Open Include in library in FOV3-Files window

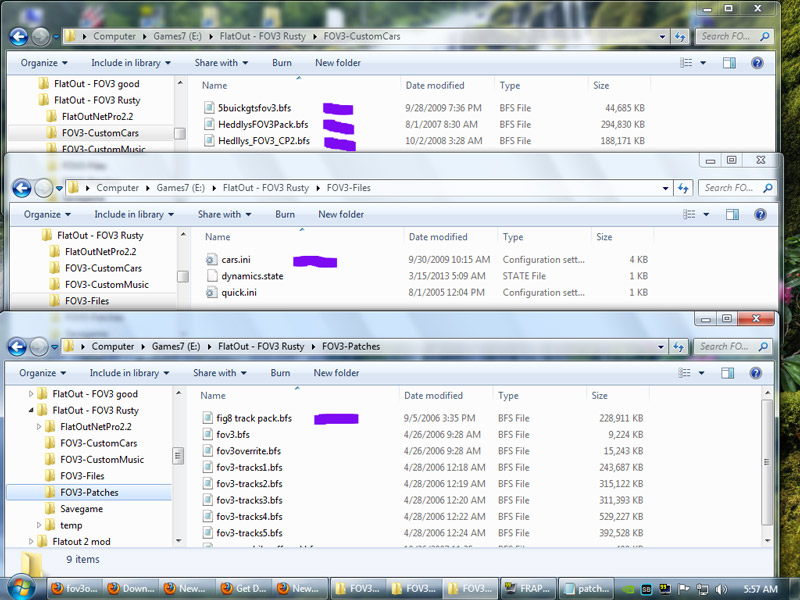(x=134, y=214)
